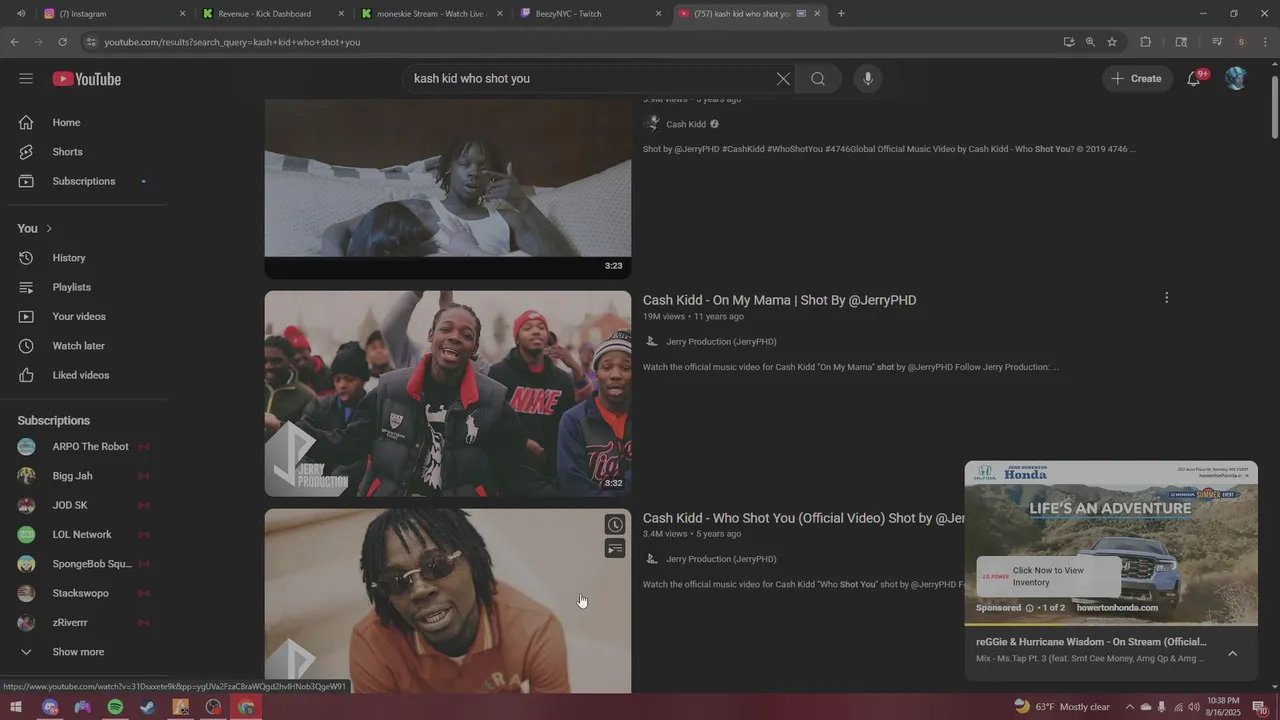Open Subscriptions in sidebar
The image size is (1280, 720).
point(84,181)
